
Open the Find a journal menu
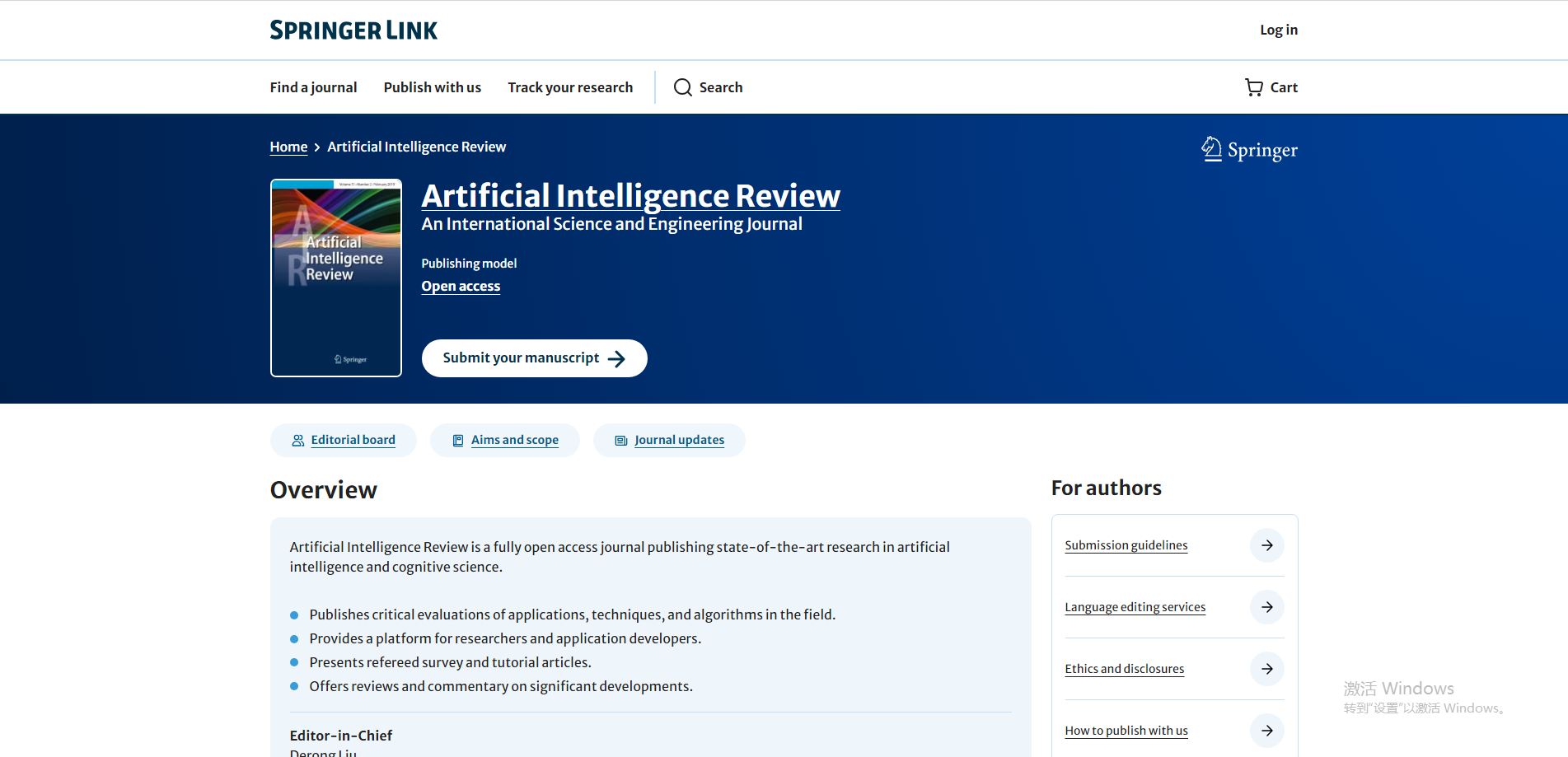pos(313,87)
